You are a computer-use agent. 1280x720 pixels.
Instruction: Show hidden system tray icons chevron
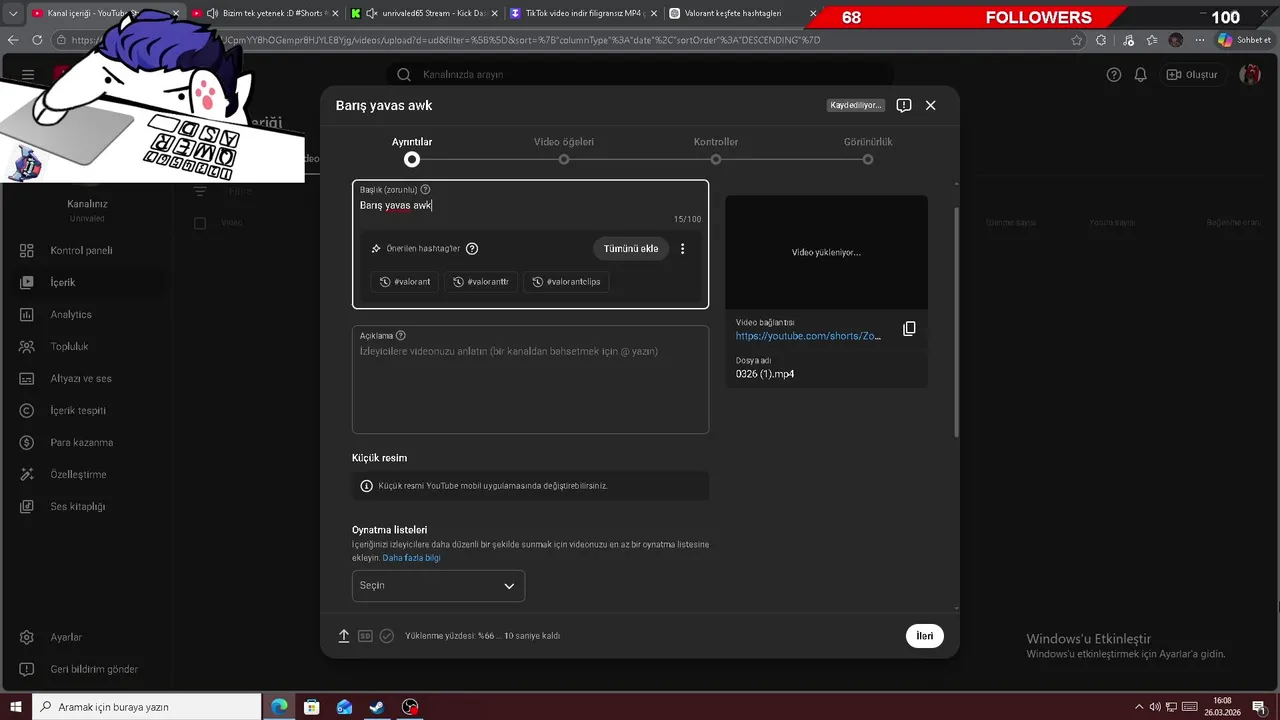click(1139, 707)
